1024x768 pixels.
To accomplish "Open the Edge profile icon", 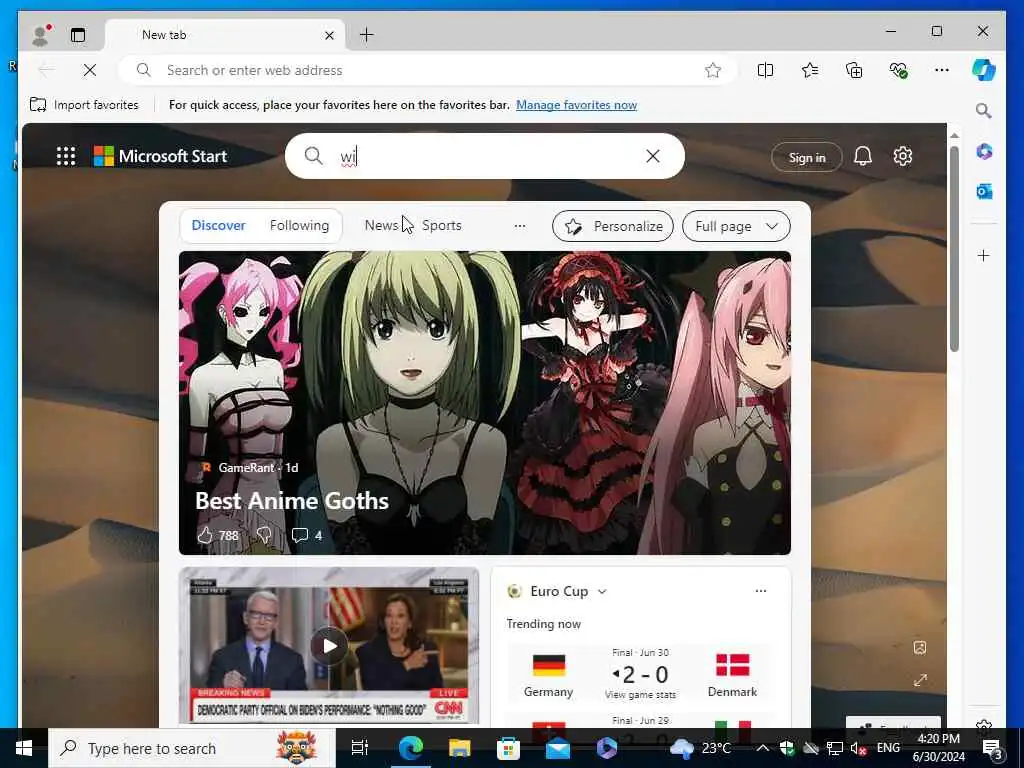I will pos(41,35).
